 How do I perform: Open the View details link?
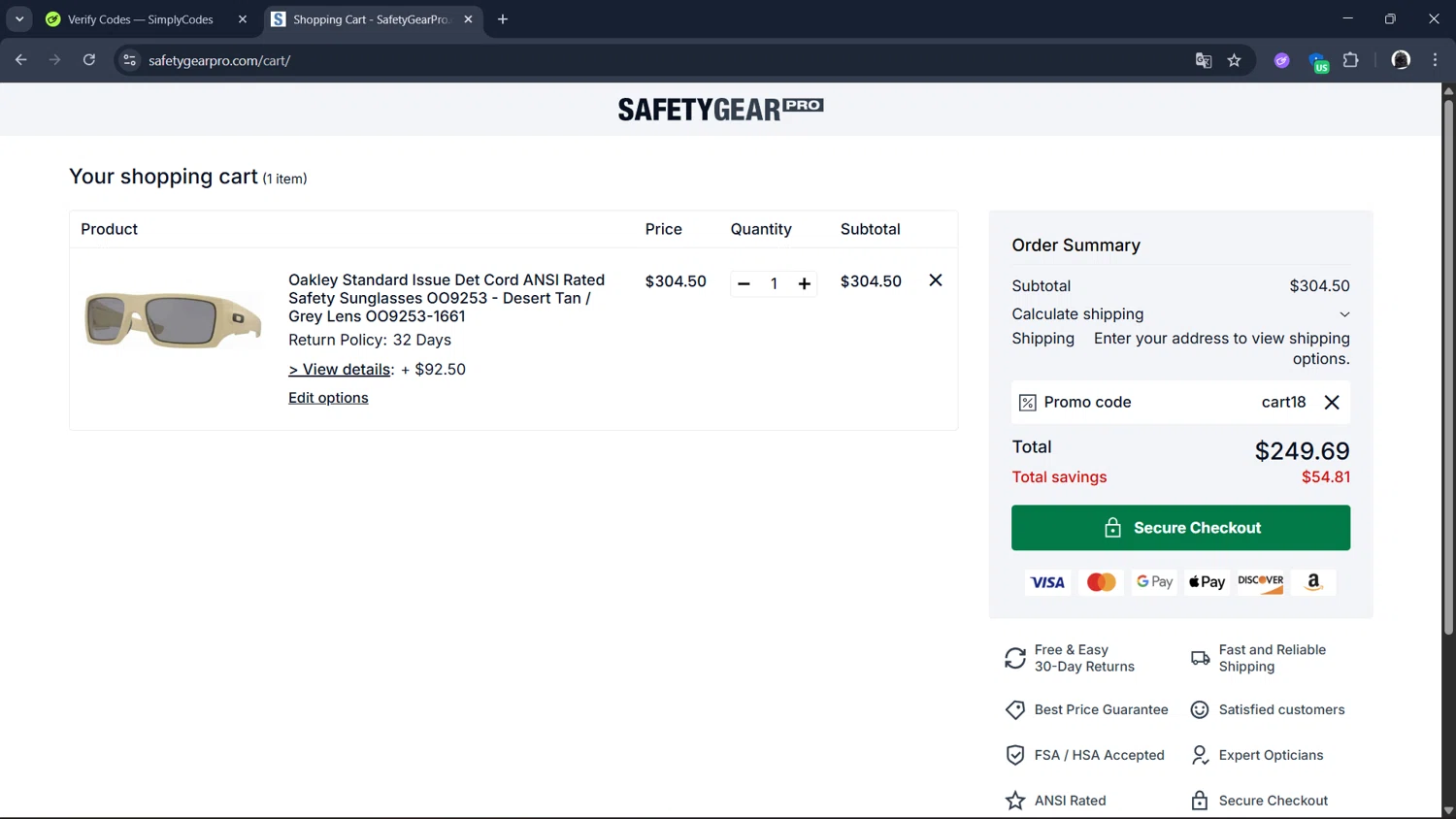[x=339, y=370]
